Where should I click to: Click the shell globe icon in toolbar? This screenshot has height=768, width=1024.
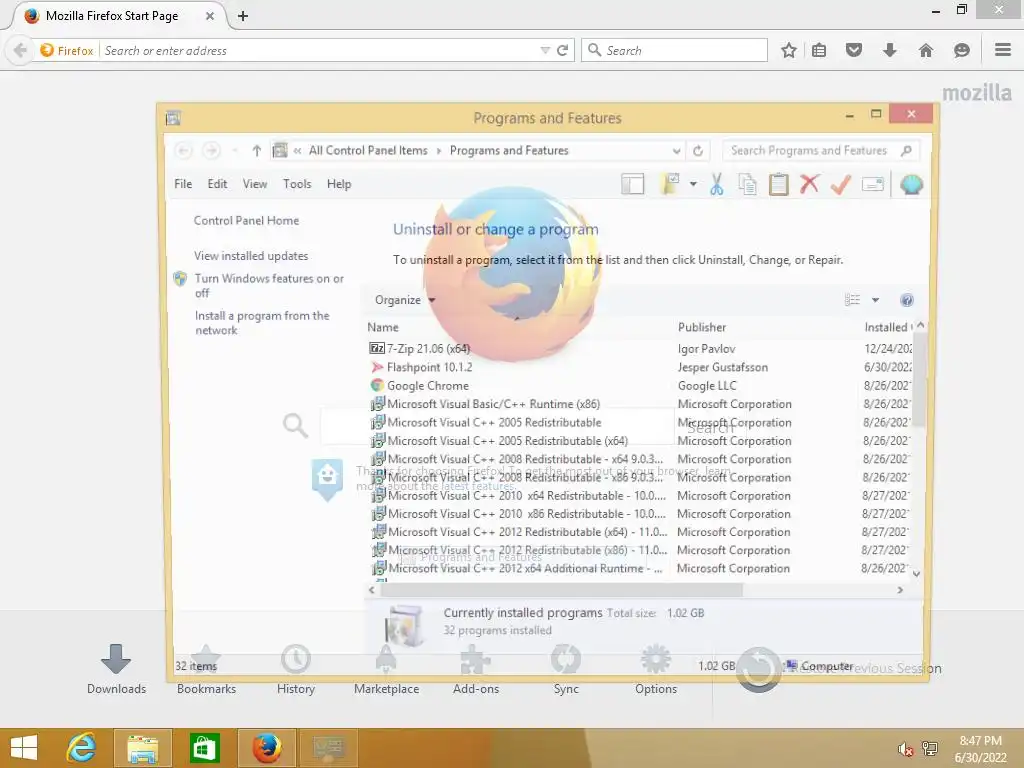[911, 185]
